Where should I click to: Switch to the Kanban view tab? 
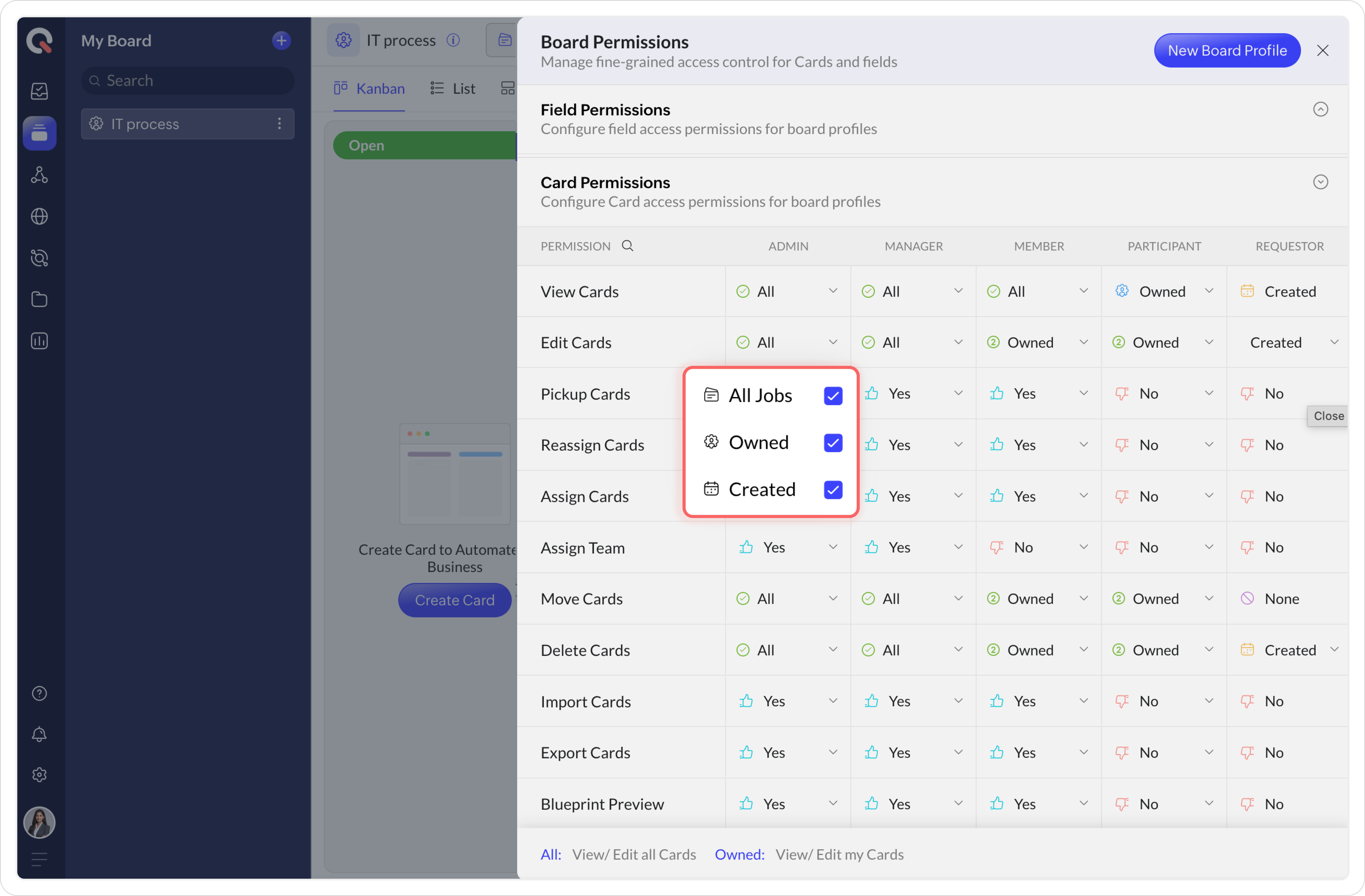(369, 88)
